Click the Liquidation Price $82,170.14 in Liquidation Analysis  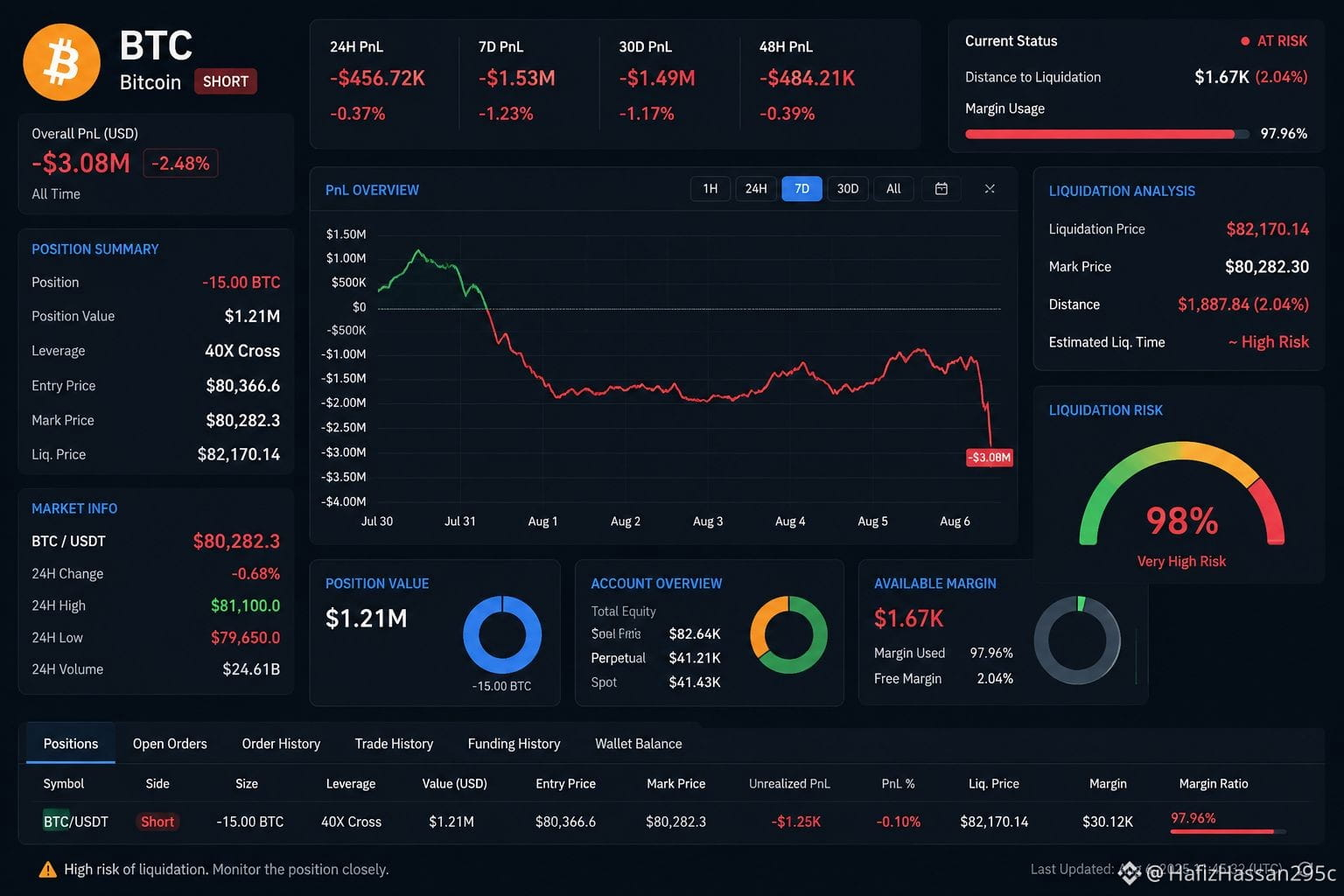pos(1268,229)
